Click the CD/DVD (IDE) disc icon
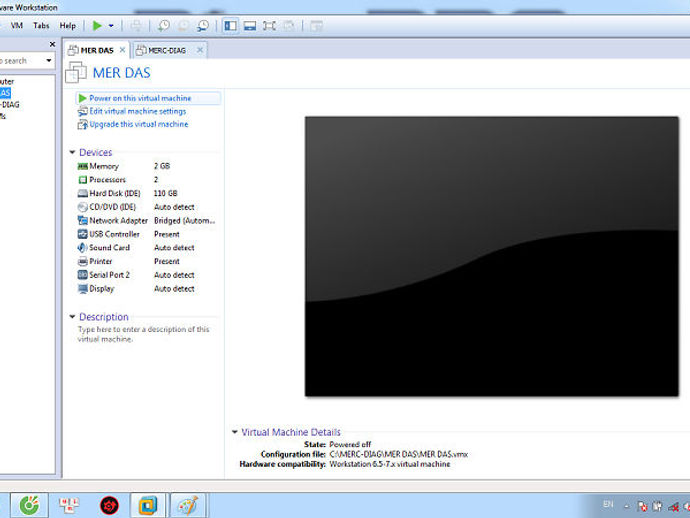The image size is (690, 518). (x=82, y=207)
